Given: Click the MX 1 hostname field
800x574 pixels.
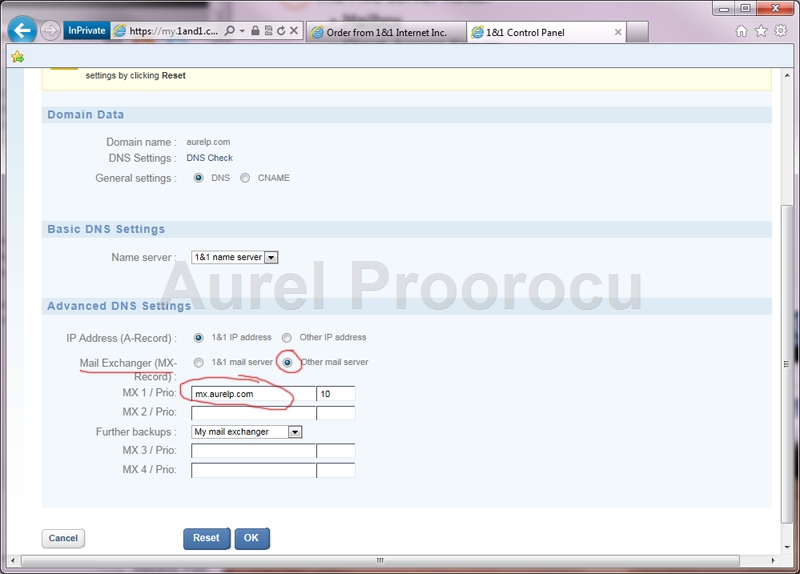Looking at the screenshot, I should pos(254,394).
